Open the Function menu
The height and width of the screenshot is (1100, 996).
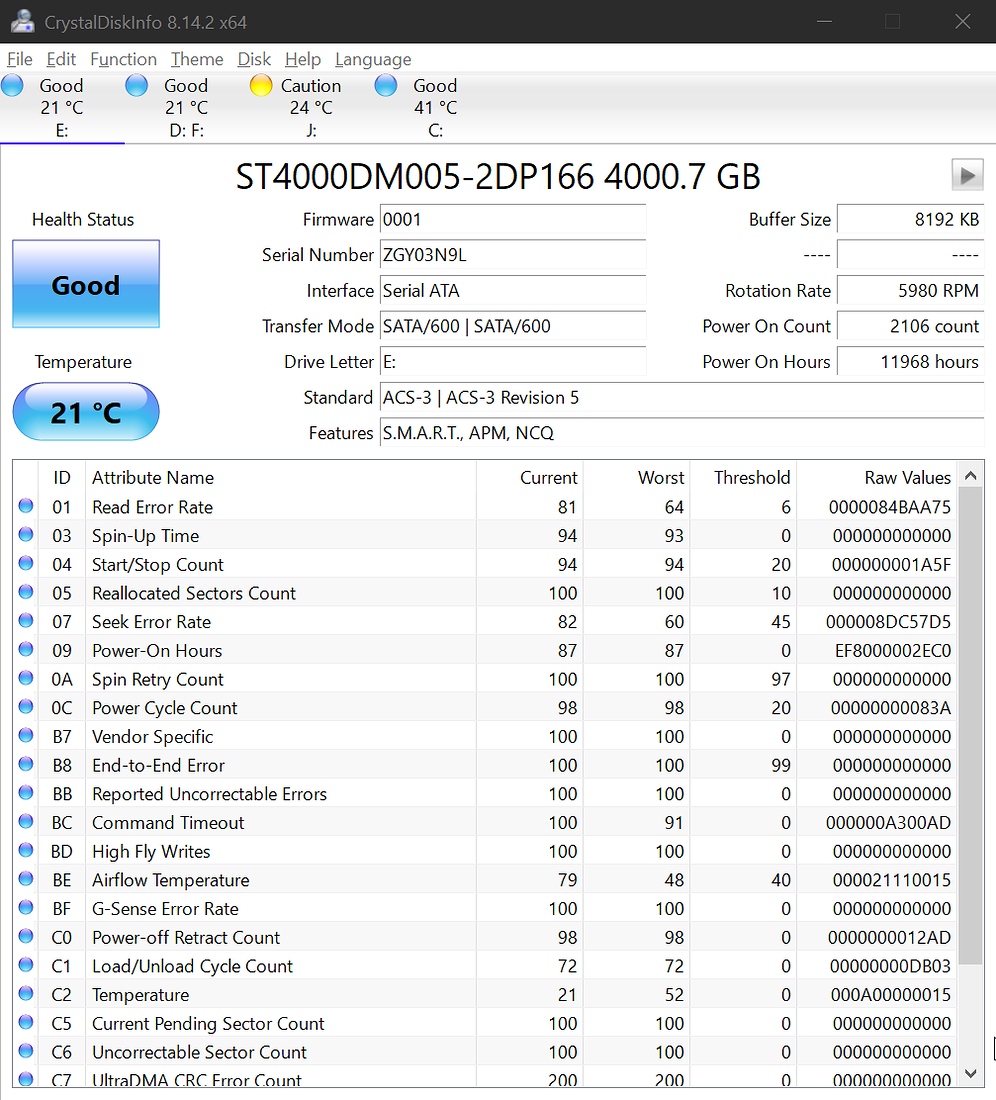pyautogui.click(x=123, y=59)
